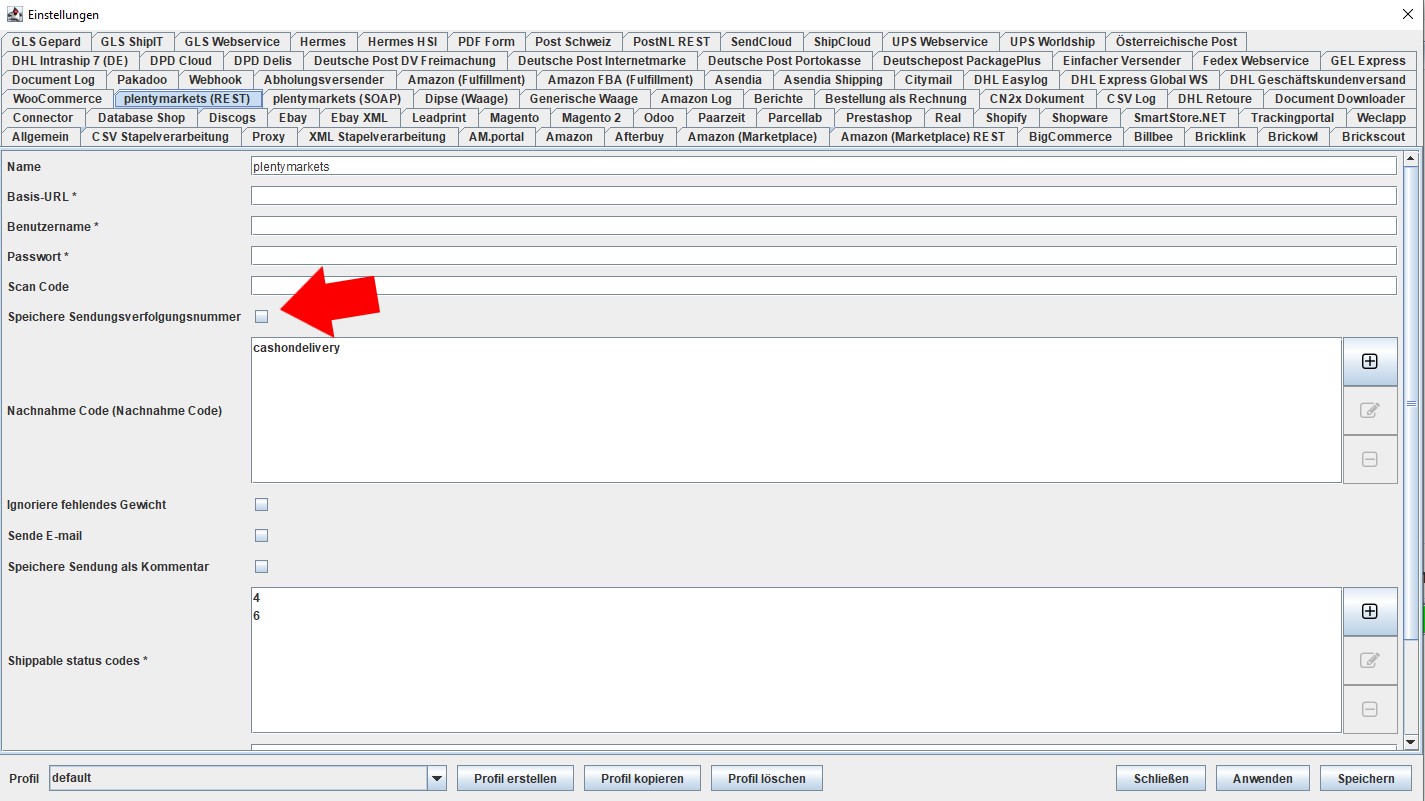Open the Document Downloader tab

pyautogui.click(x=1339, y=99)
